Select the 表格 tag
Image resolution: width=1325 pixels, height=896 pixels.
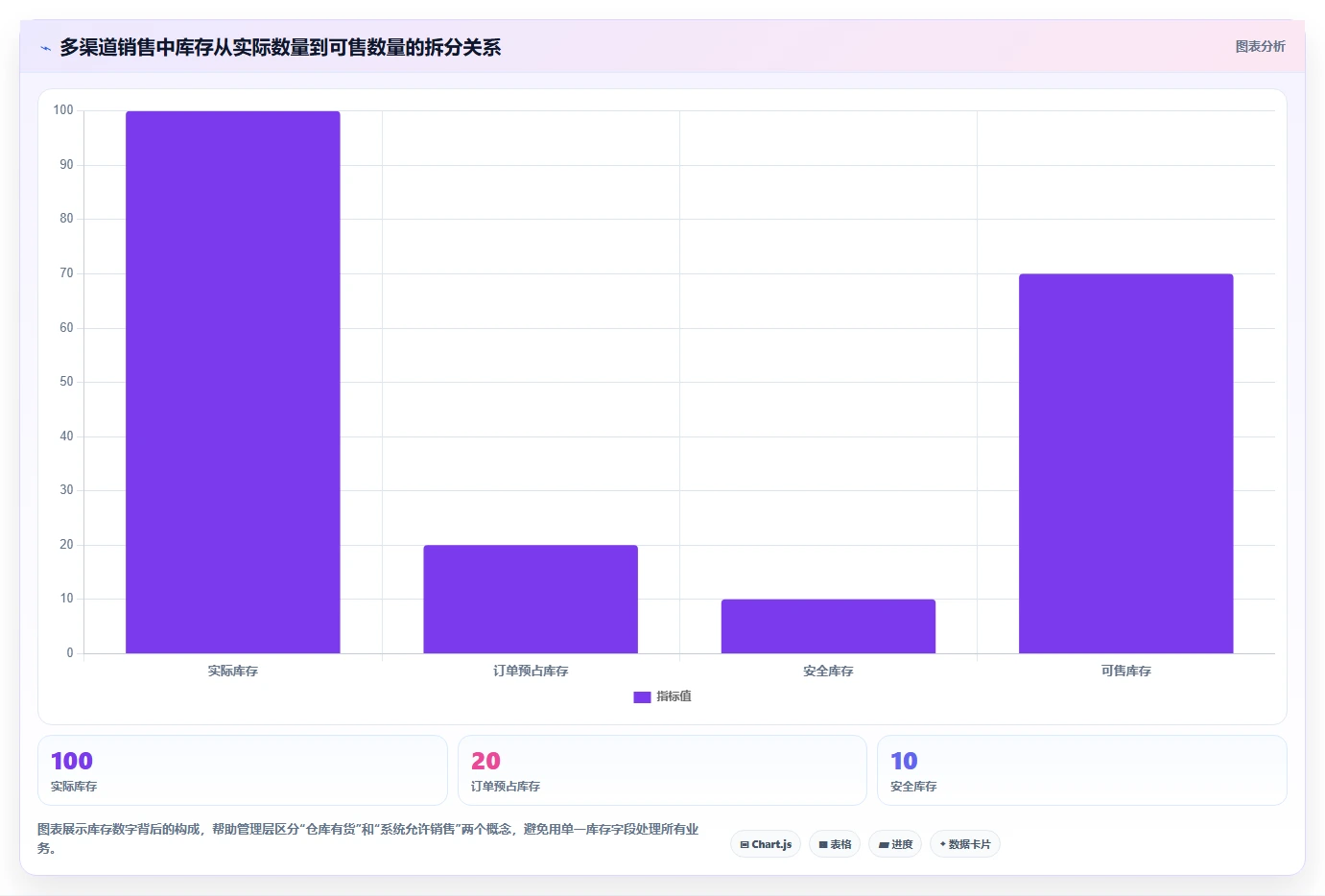pos(835,844)
